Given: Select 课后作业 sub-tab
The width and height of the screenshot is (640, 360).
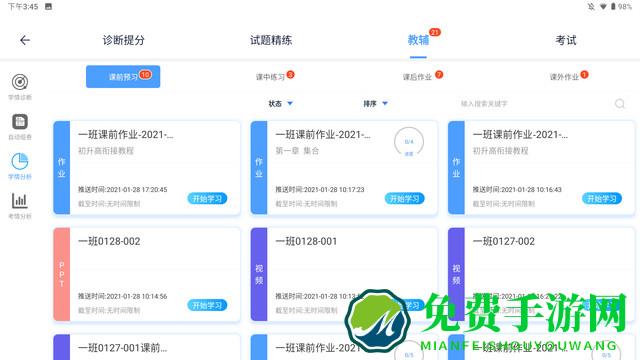Looking at the screenshot, I should coord(417,77).
